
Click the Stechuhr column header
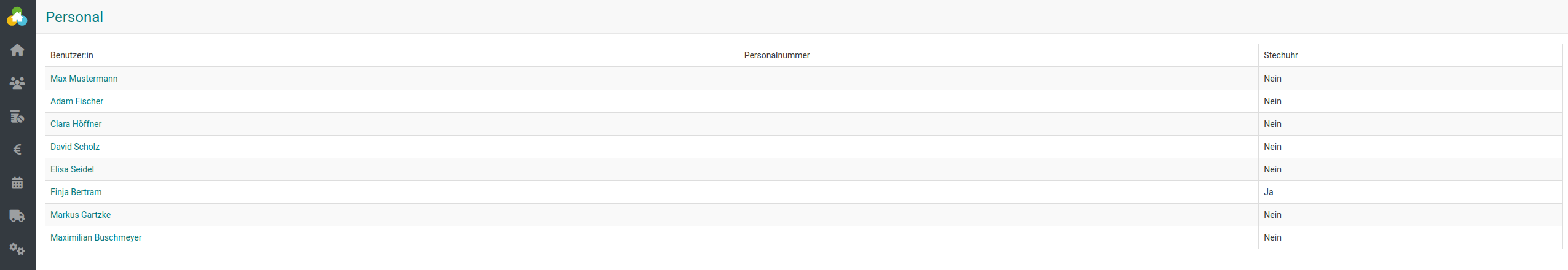tap(1280, 55)
